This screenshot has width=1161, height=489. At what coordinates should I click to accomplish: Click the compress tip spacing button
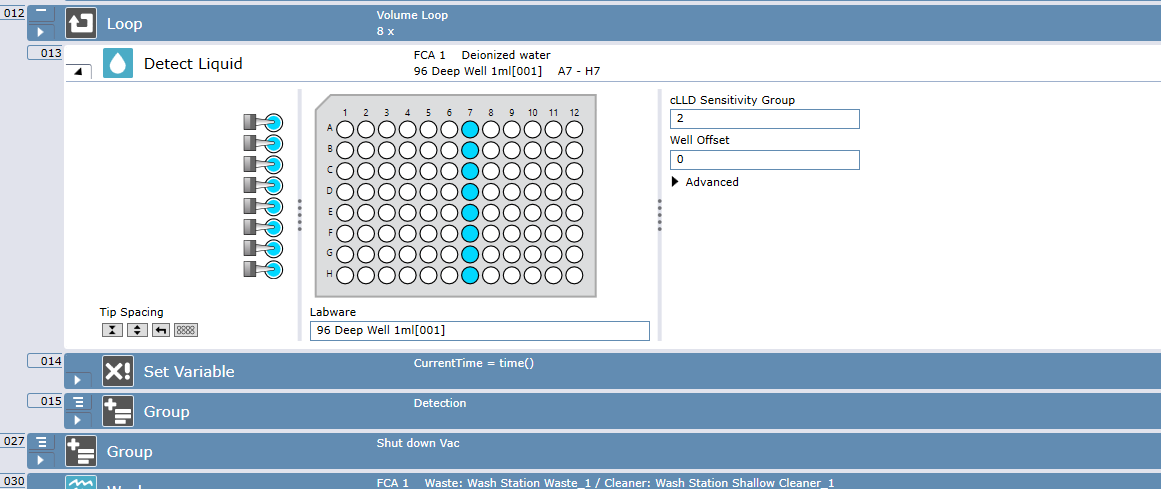113,330
